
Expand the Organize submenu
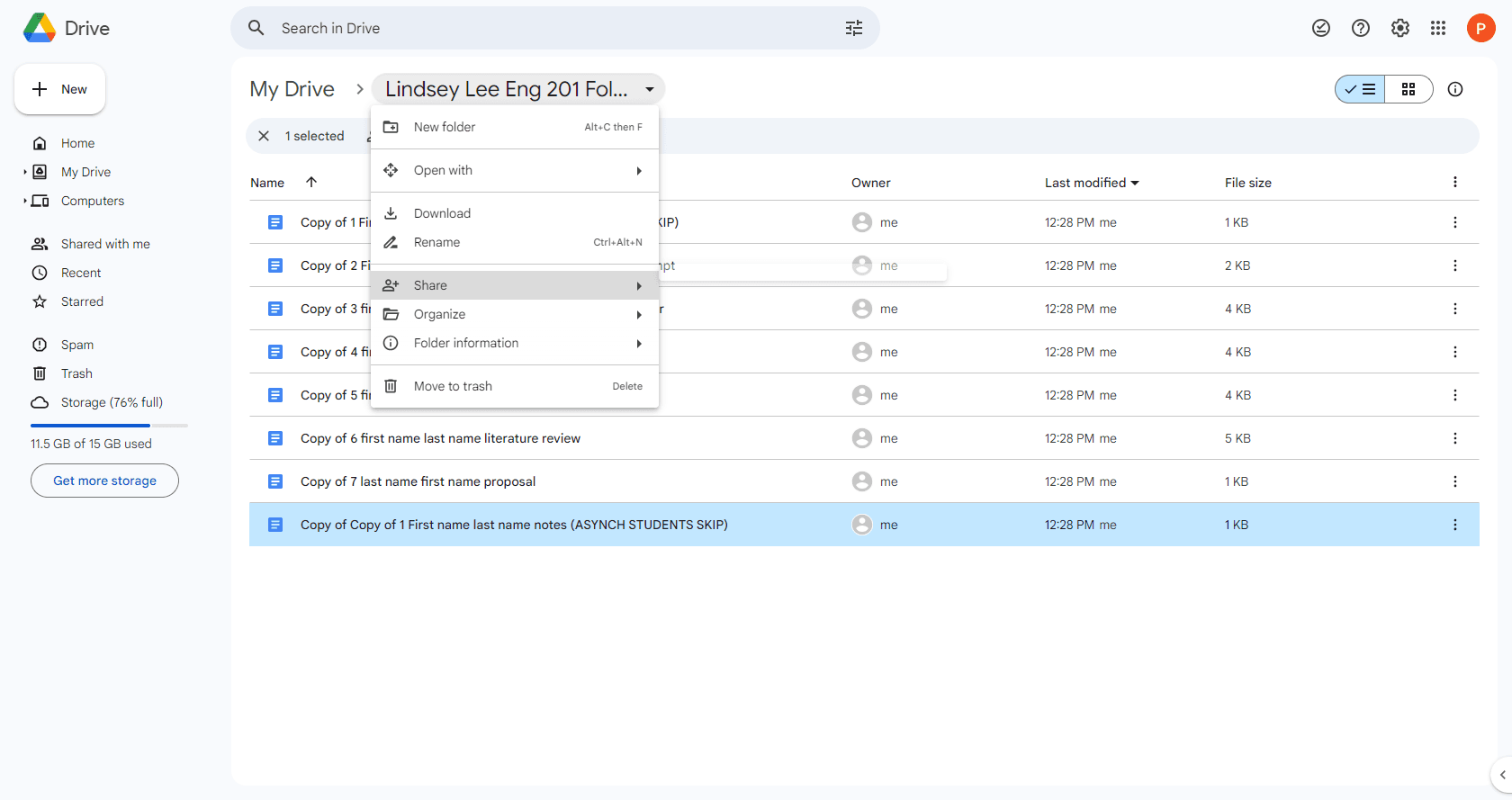[515, 314]
